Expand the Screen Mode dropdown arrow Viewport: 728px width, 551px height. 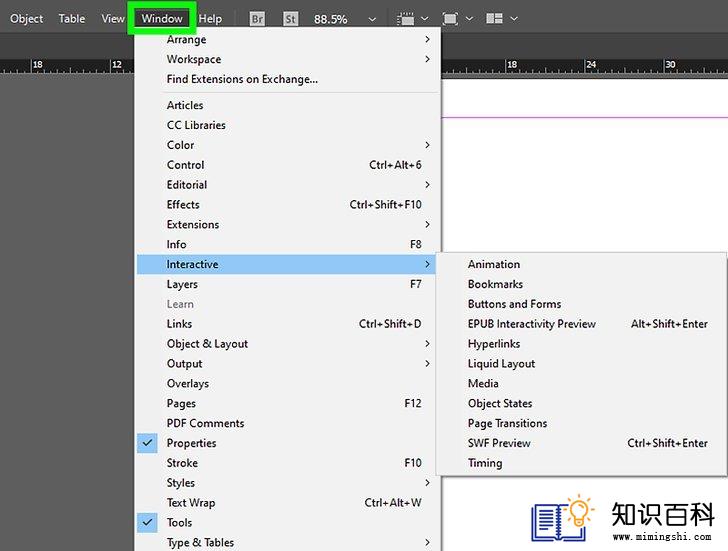click(469, 19)
